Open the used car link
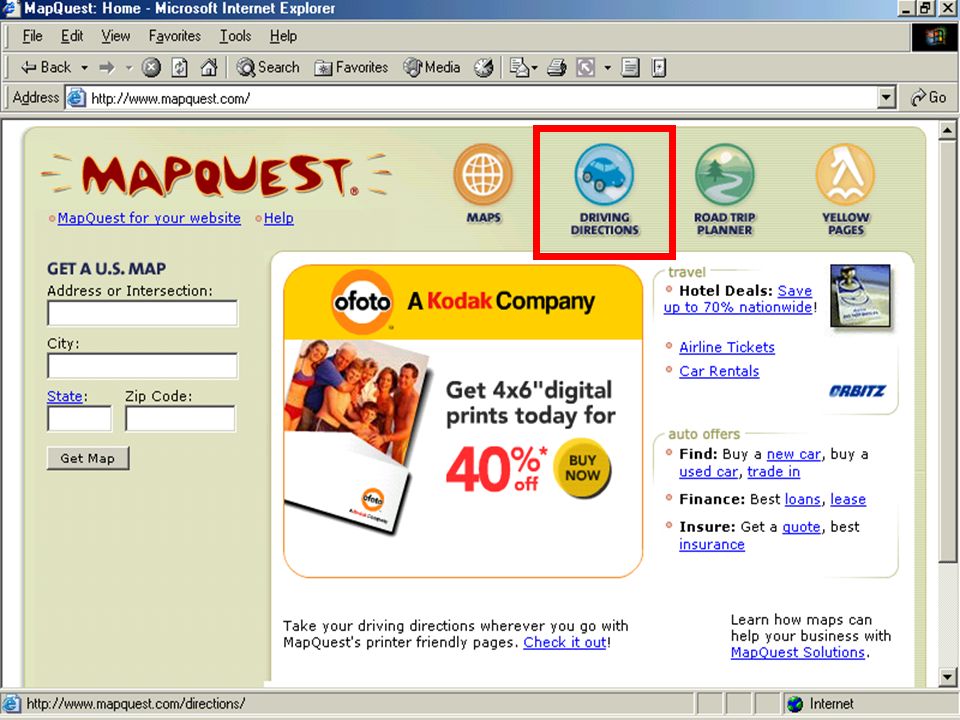 (708, 471)
